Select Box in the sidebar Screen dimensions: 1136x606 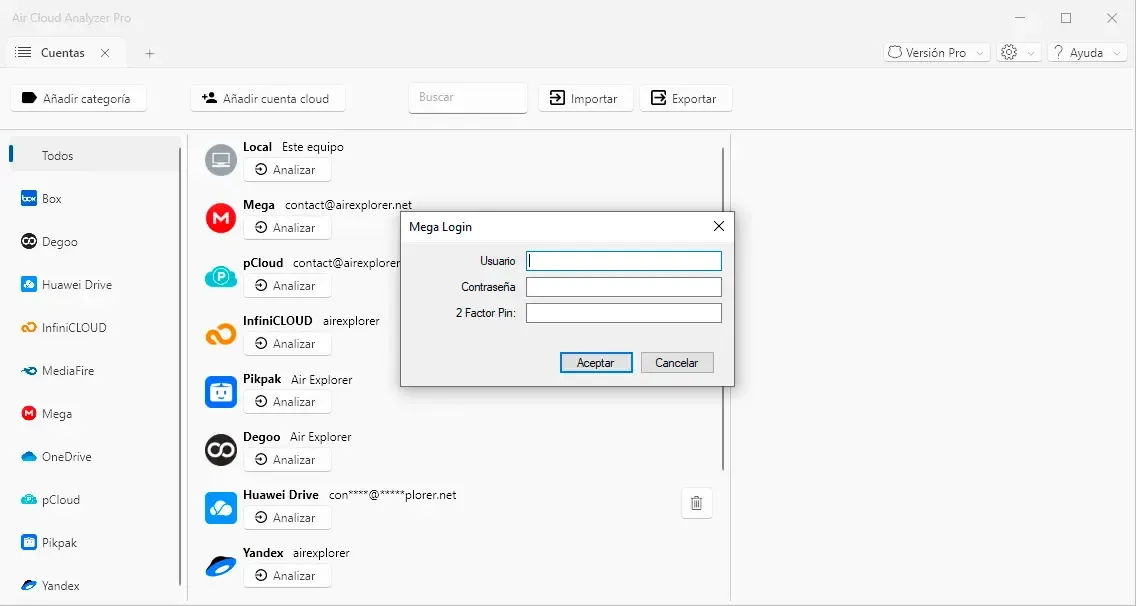(x=94, y=199)
